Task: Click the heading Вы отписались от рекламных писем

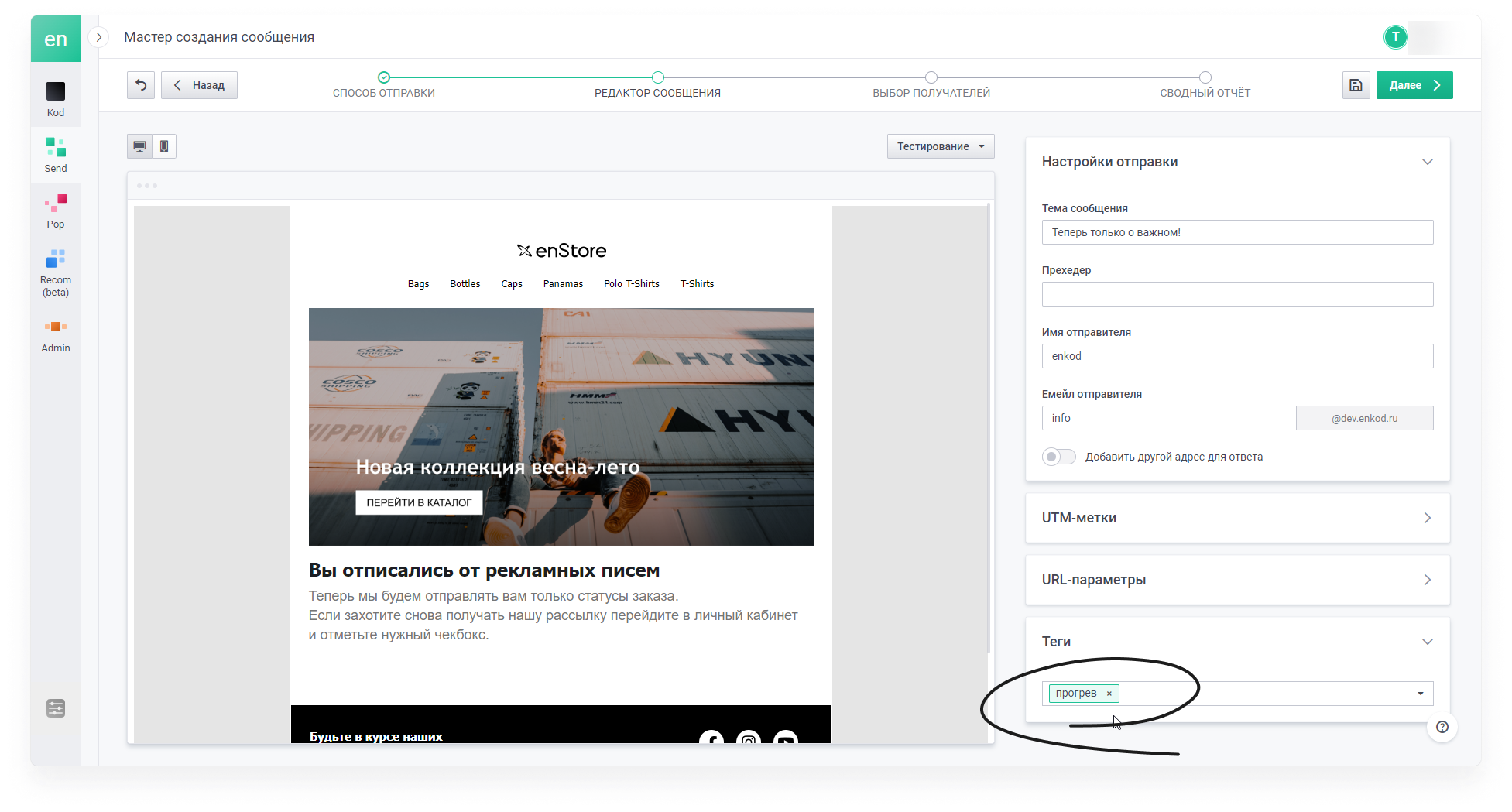Action: point(484,570)
